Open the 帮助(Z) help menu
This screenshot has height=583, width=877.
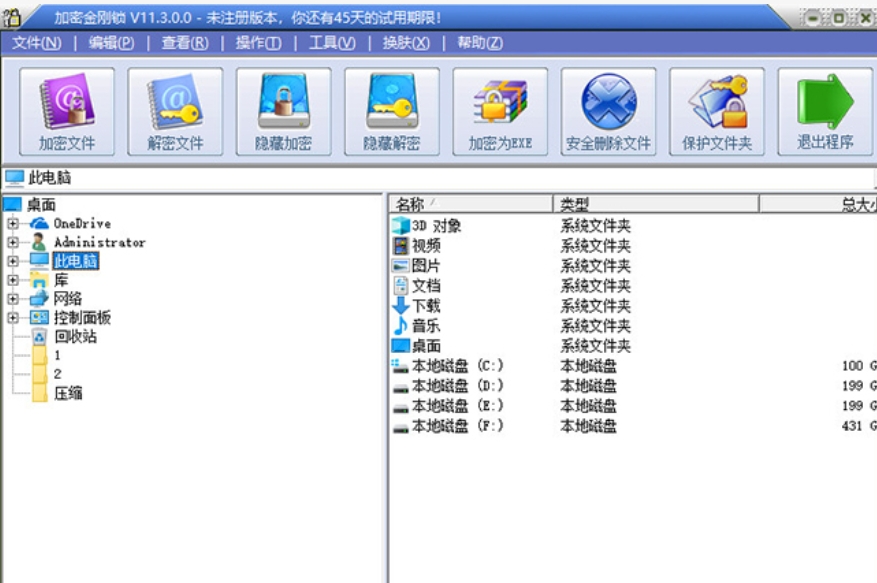coord(480,43)
